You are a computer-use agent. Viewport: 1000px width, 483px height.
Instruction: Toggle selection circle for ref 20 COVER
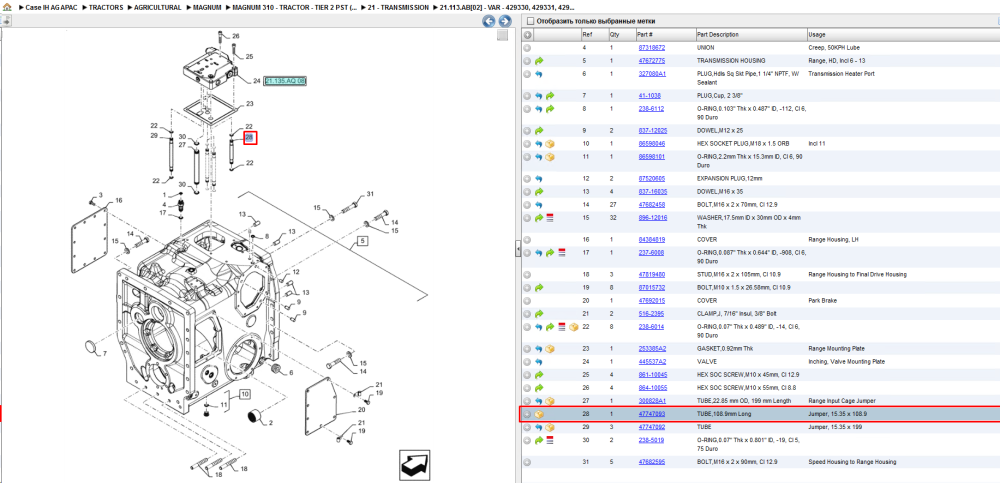[527, 301]
